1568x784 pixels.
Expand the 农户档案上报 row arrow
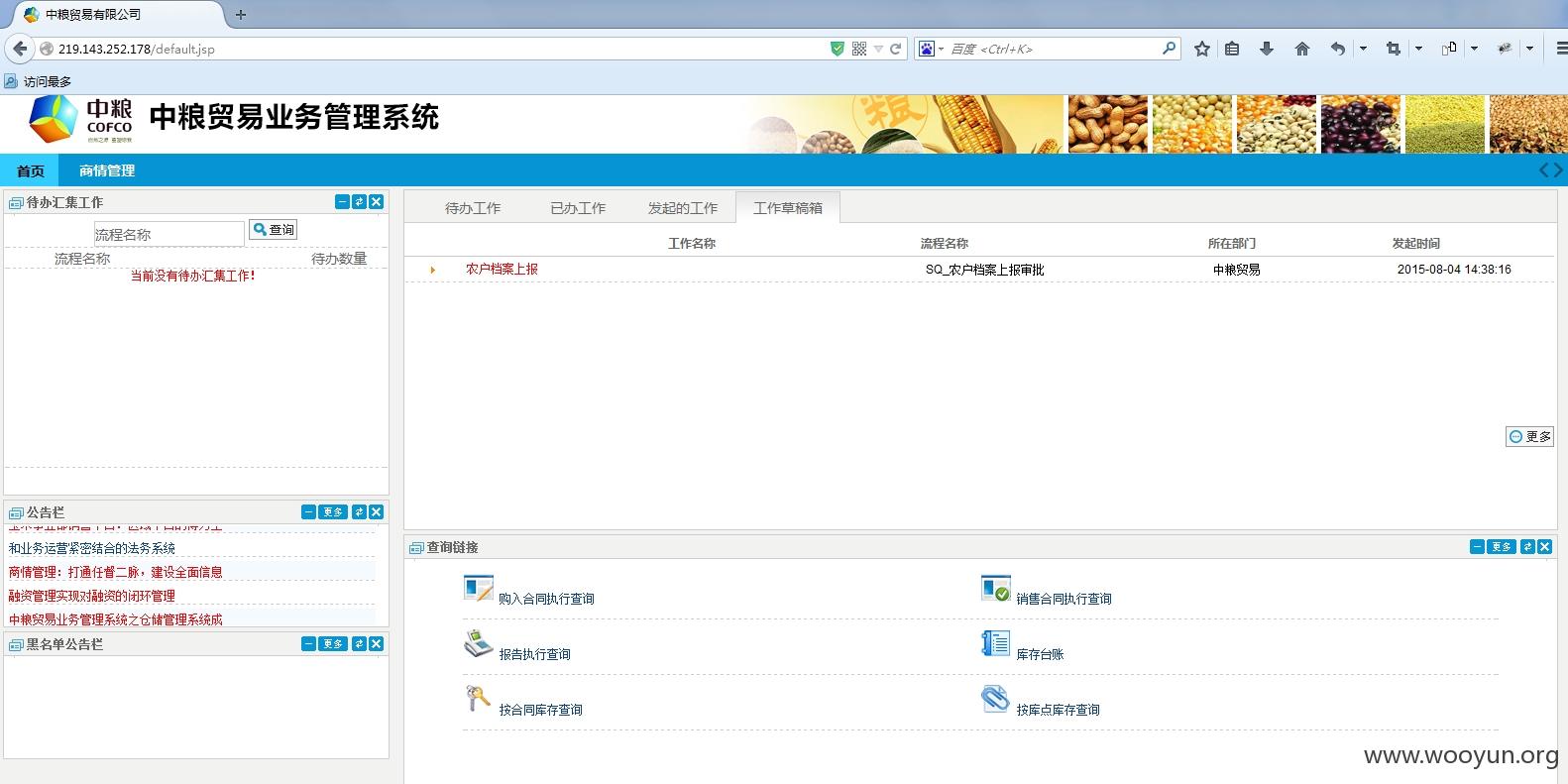[432, 270]
